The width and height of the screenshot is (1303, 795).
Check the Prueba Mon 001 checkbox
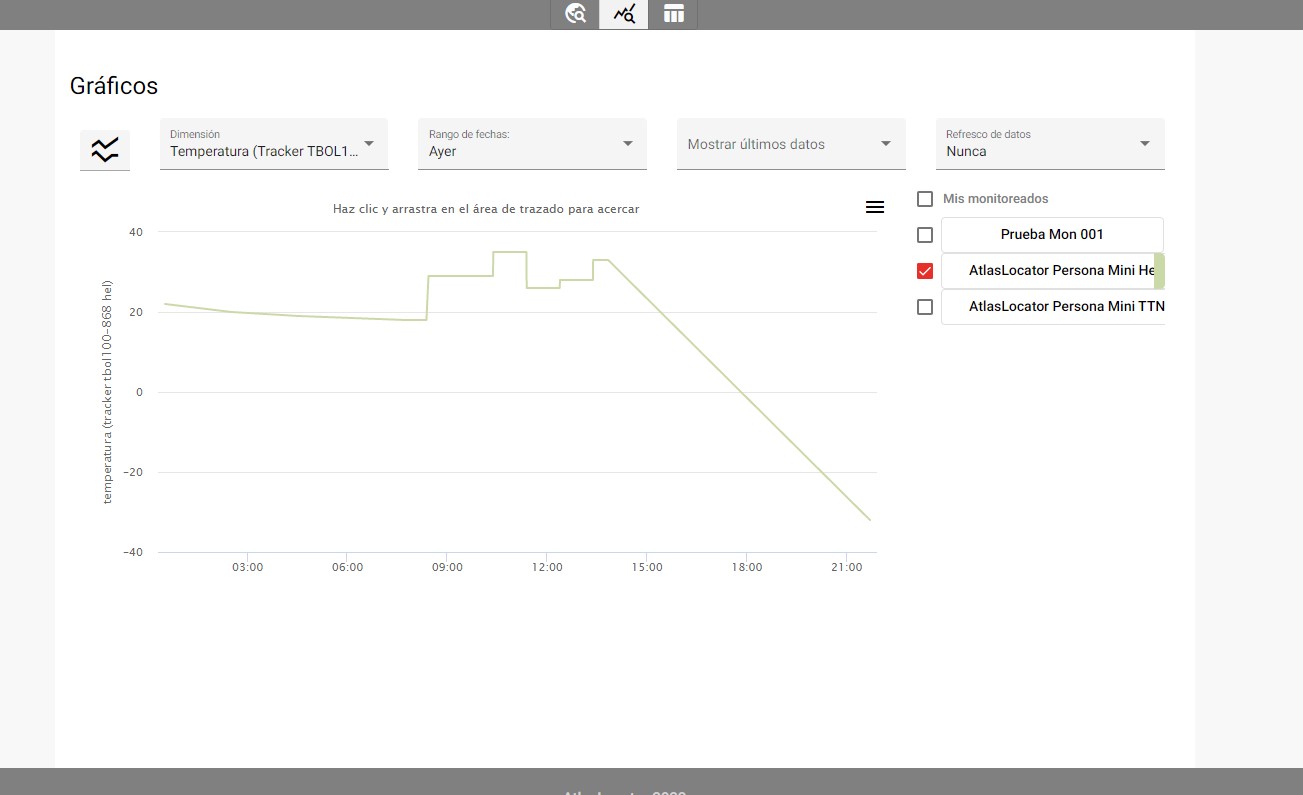(925, 235)
